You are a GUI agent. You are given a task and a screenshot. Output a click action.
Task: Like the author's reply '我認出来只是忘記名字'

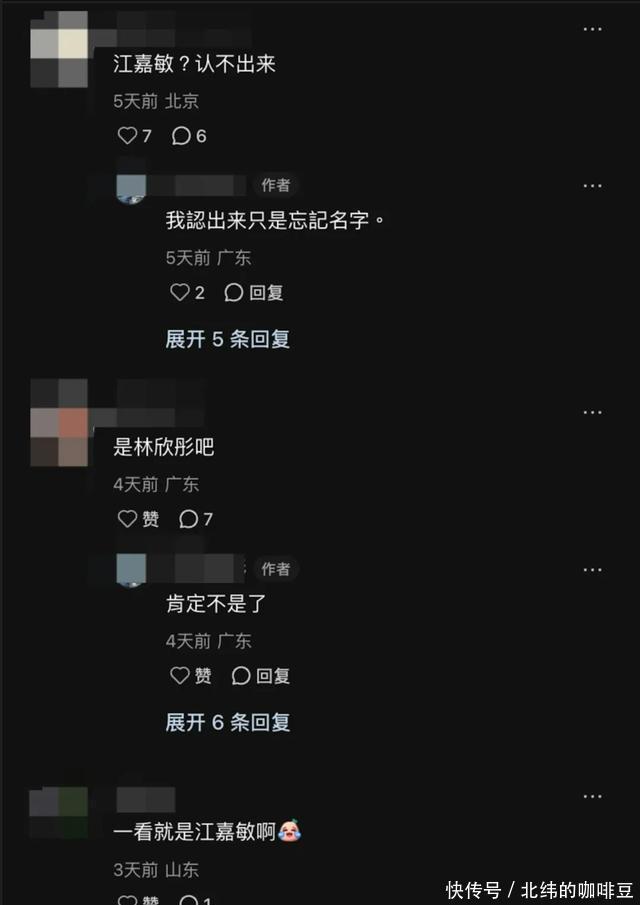pyautogui.click(x=188, y=293)
